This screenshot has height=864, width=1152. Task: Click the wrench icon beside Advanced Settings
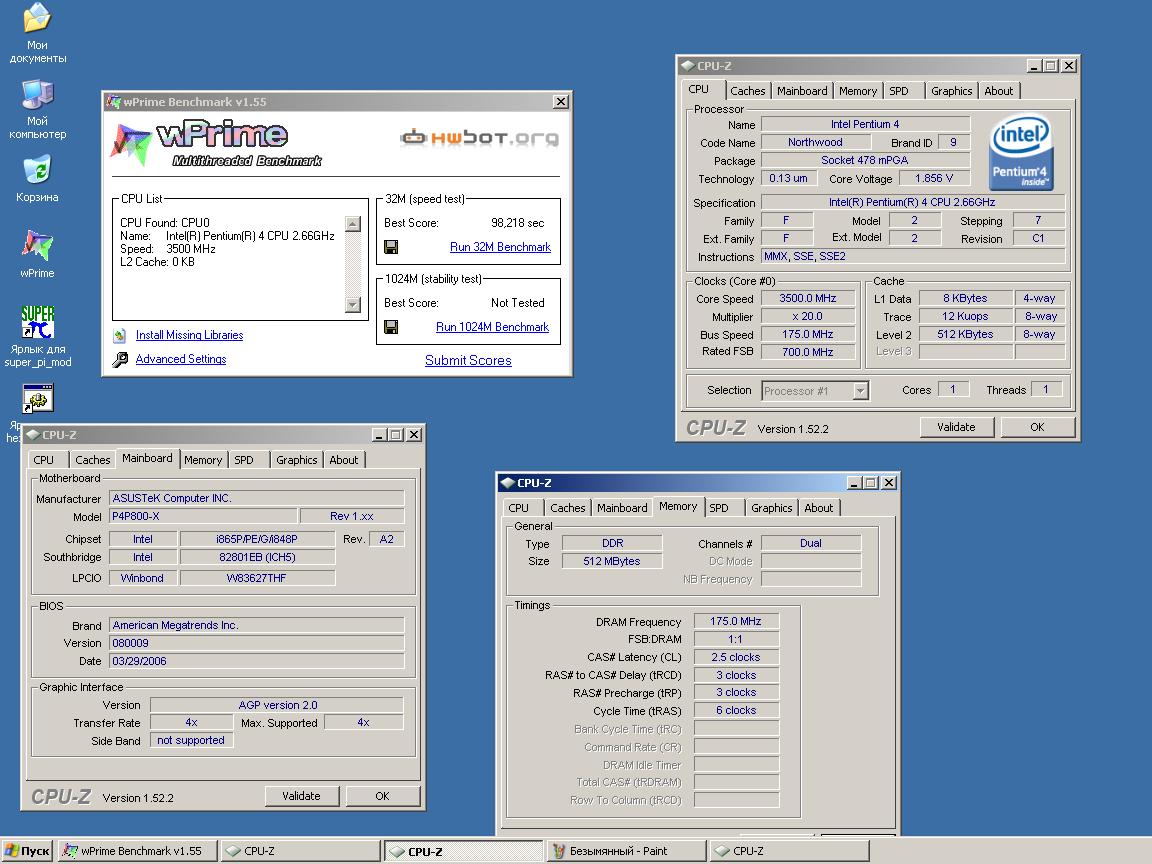[x=120, y=359]
